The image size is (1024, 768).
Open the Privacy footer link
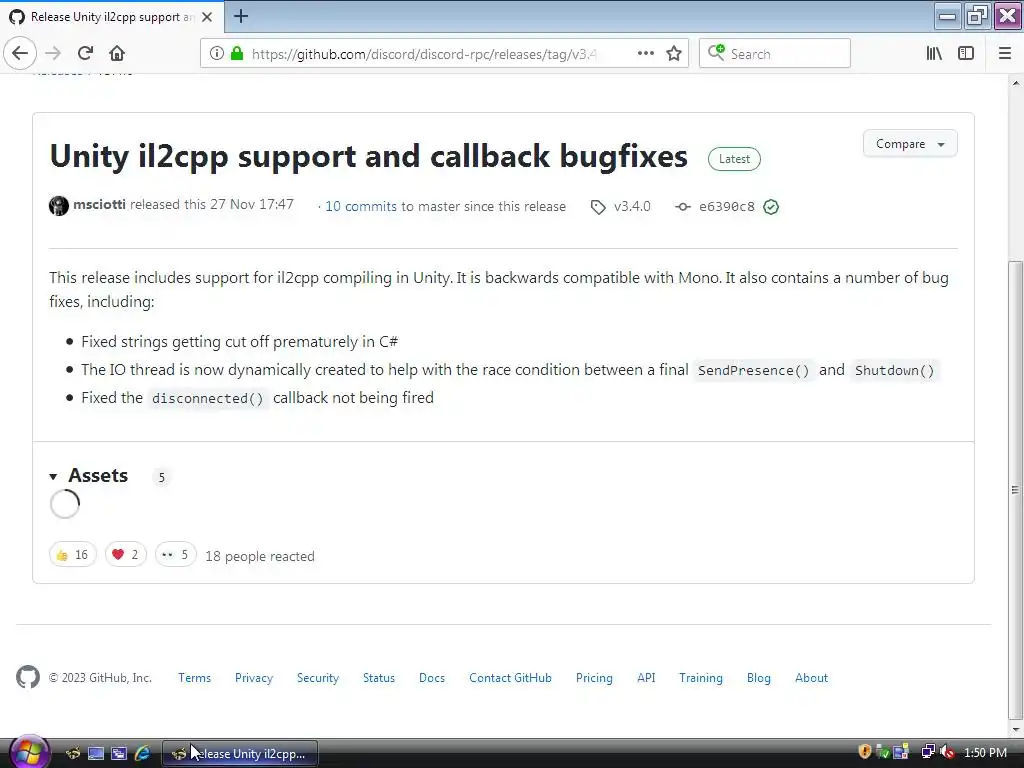click(x=254, y=678)
